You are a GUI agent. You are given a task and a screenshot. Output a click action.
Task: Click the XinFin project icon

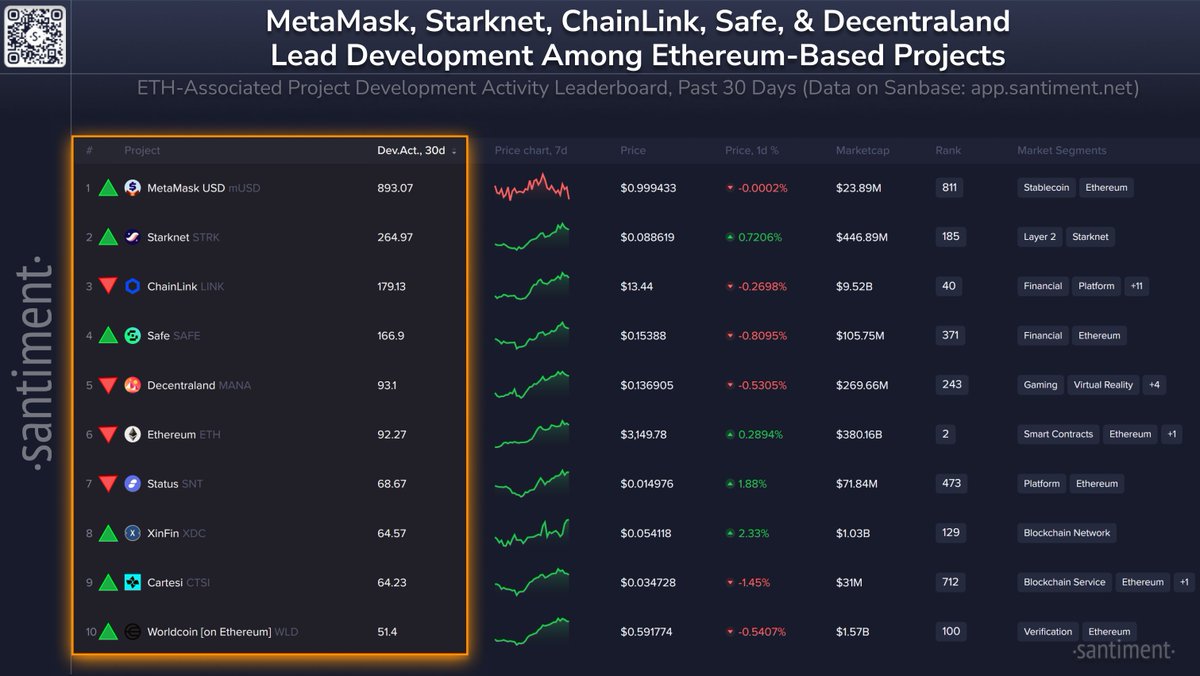click(x=133, y=533)
